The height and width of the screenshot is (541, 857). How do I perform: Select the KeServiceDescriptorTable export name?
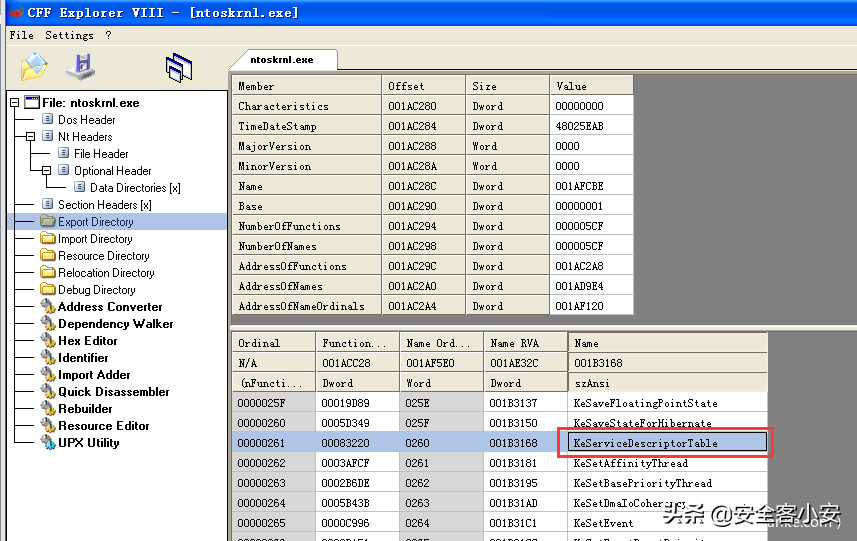tap(667, 443)
